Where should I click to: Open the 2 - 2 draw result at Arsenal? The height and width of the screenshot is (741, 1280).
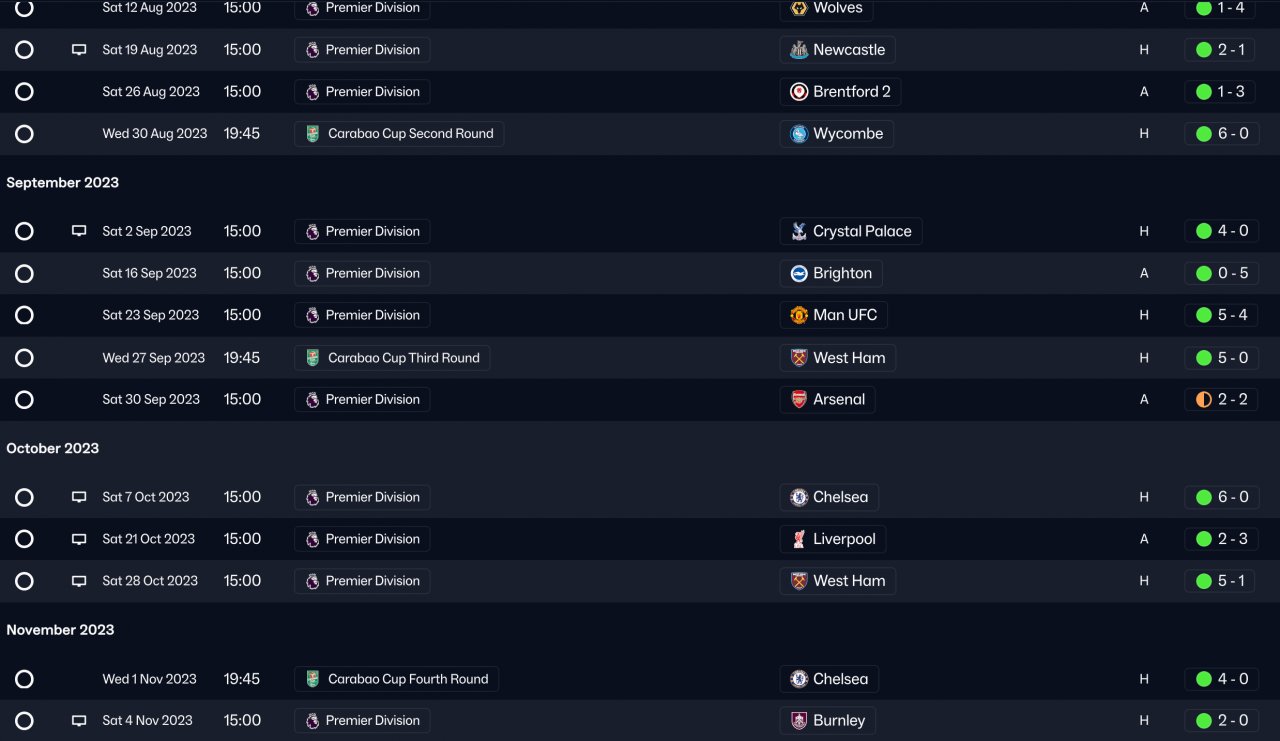(x=1232, y=400)
